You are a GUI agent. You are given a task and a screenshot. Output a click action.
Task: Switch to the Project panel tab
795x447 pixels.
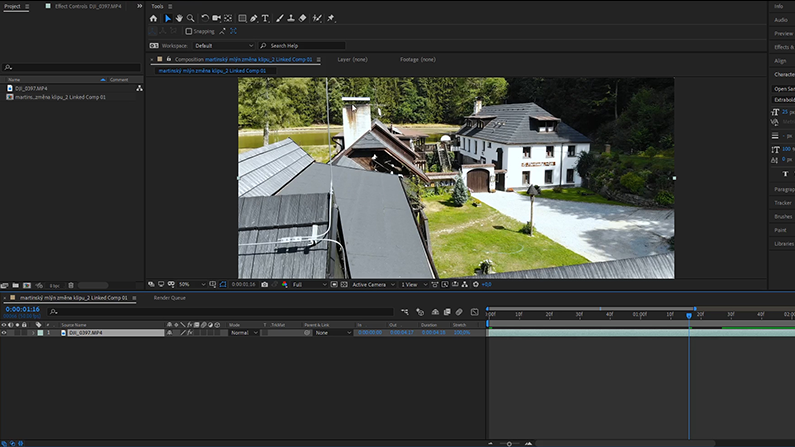(x=12, y=6)
